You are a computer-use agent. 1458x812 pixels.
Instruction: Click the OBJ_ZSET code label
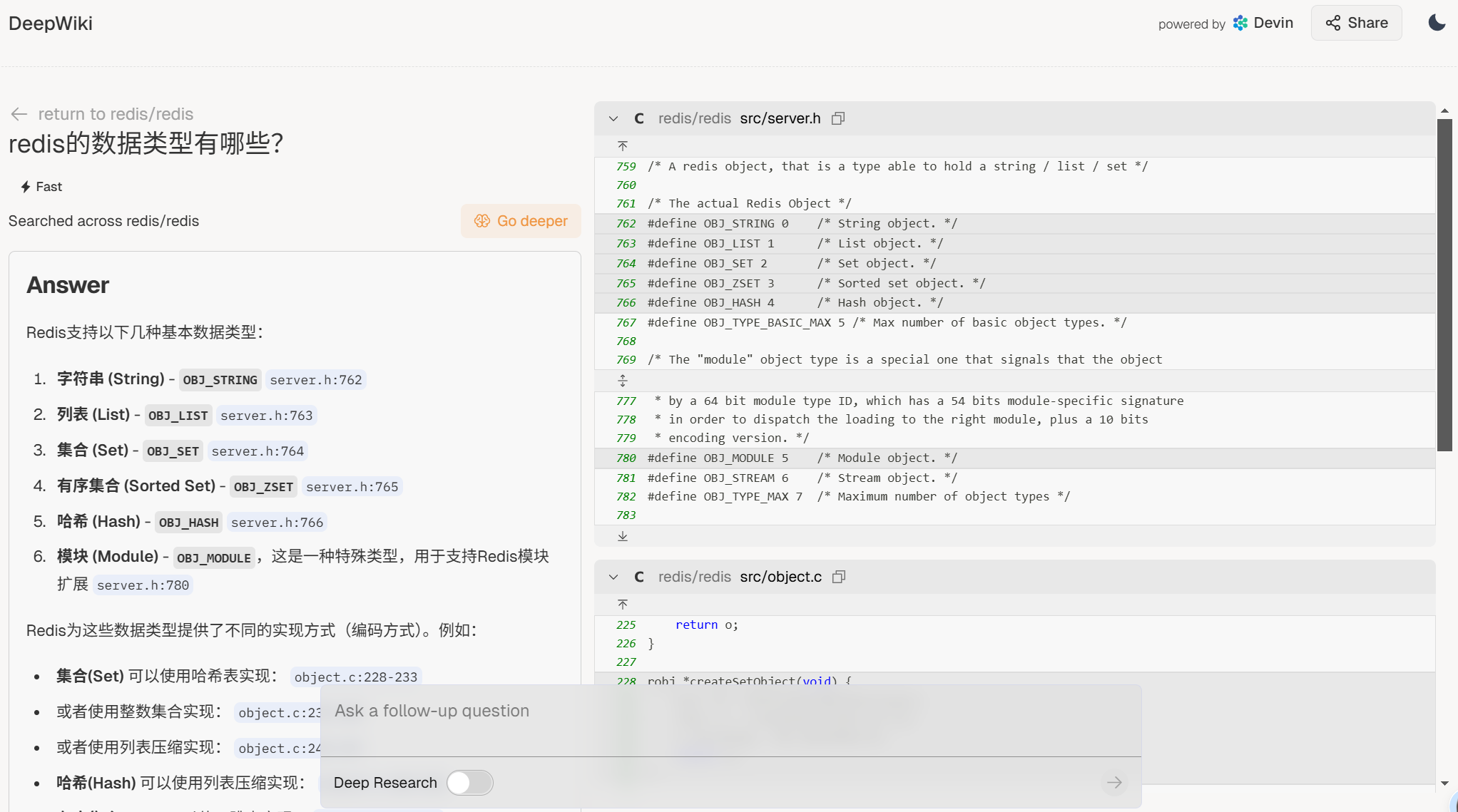tap(264, 487)
